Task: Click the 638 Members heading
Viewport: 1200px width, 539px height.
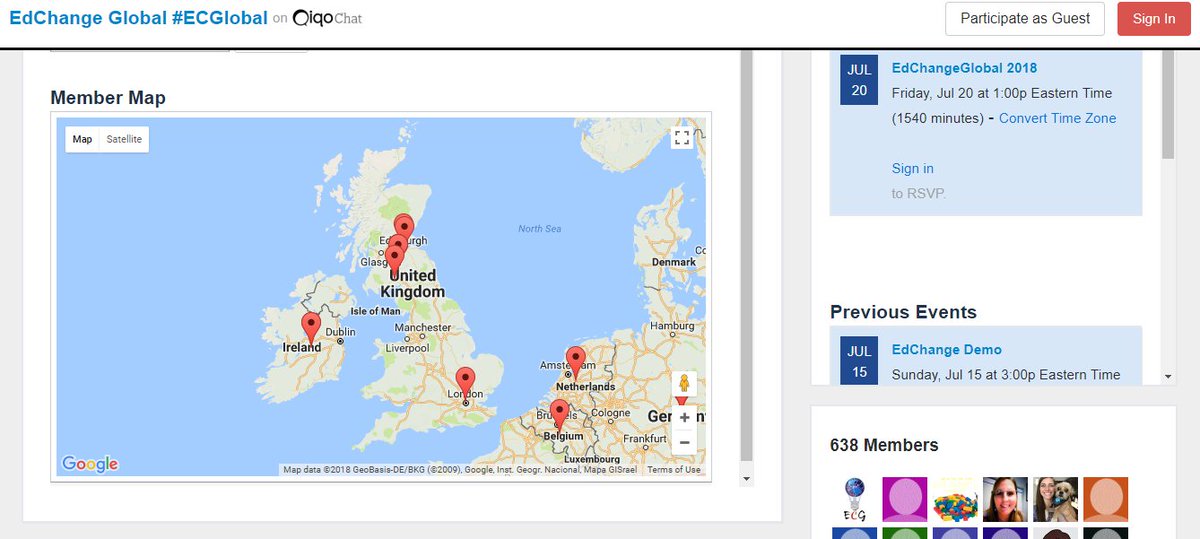Action: pos(884,445)
